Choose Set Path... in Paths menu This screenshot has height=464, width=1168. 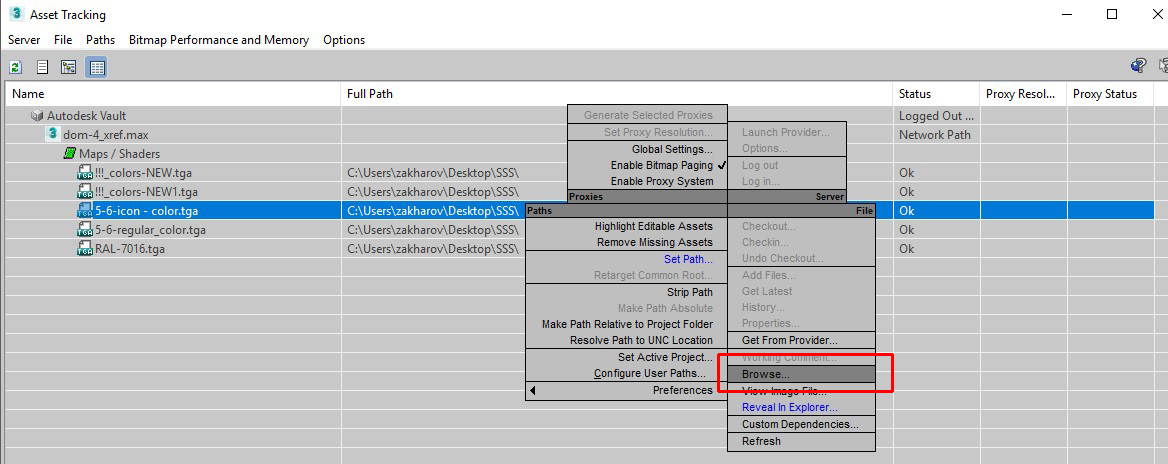[x=688, y=259]
